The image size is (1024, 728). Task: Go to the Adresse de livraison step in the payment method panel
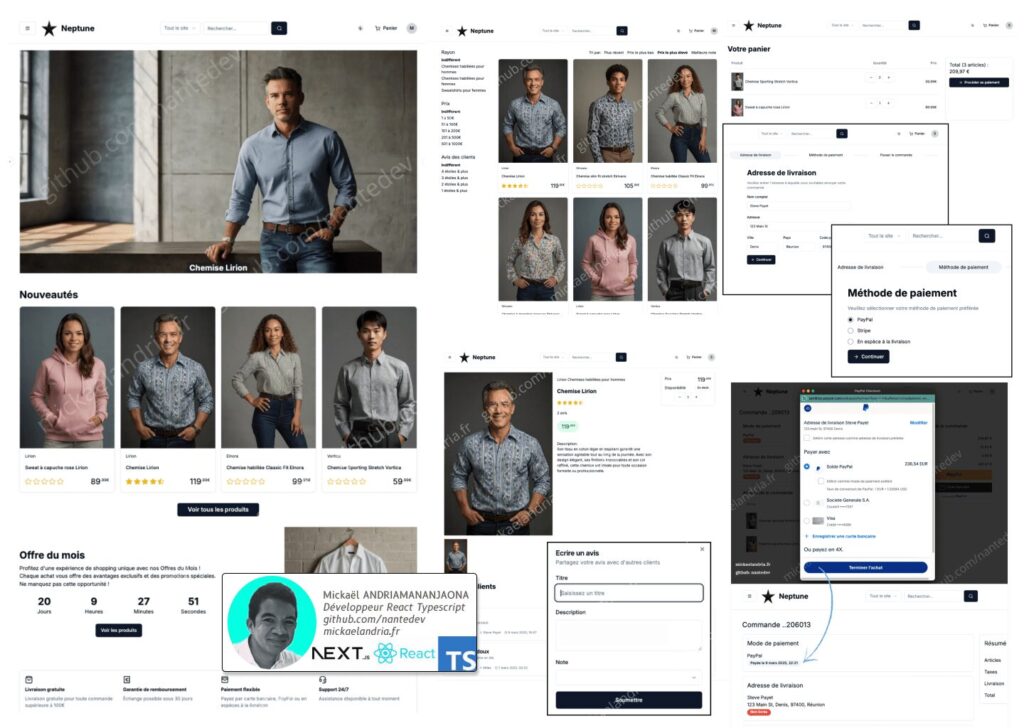coord(860,267)
